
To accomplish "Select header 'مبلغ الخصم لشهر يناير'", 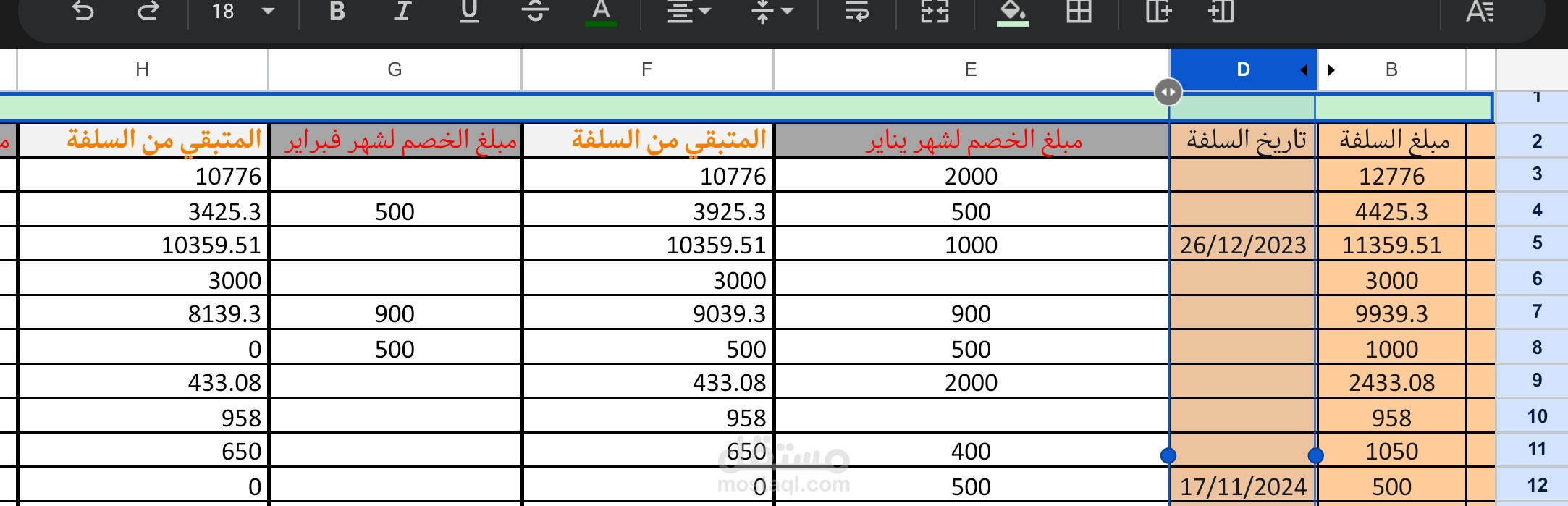I will pos(971,140).
